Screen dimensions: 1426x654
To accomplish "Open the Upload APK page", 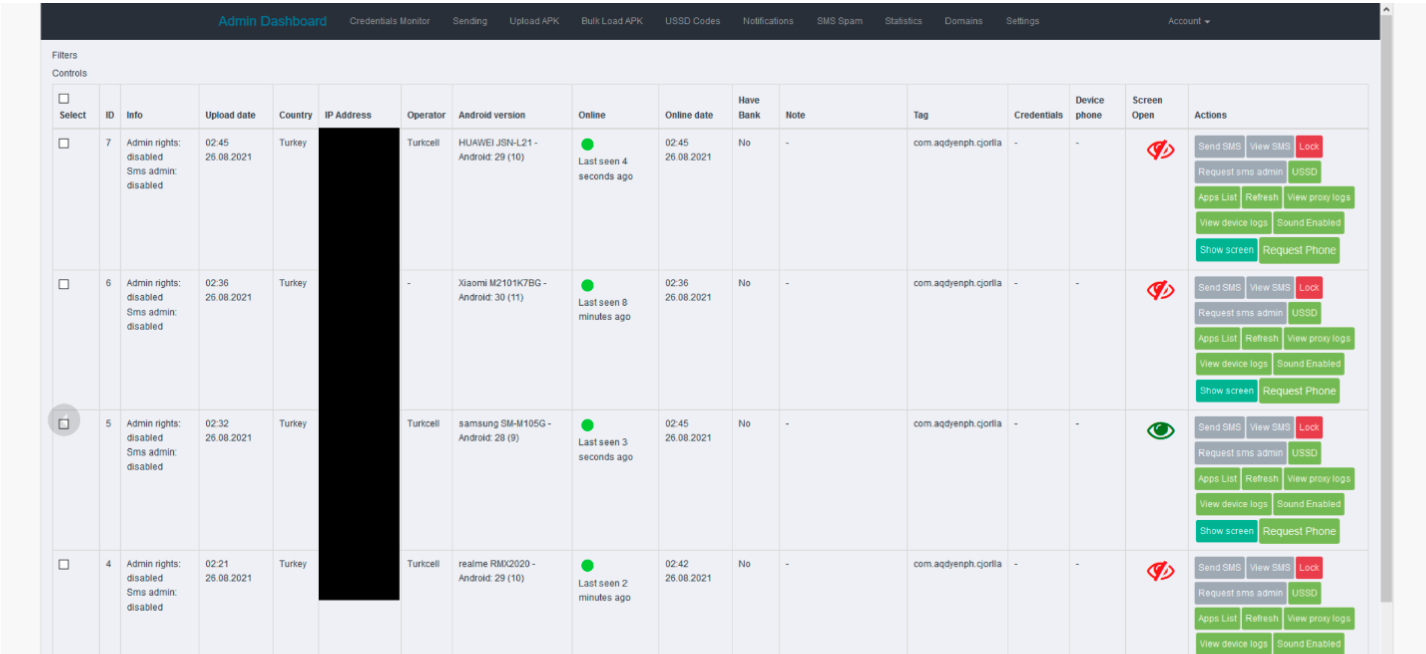I will [534, 21].
